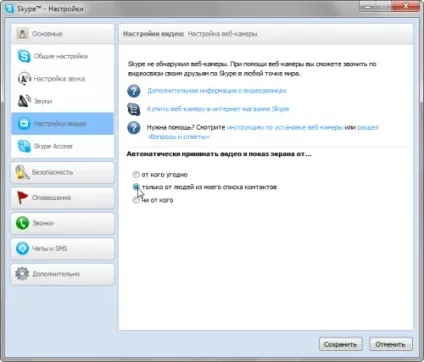Select the 'ни от кого' radio option
424x362 pixels.
(136, 200)
